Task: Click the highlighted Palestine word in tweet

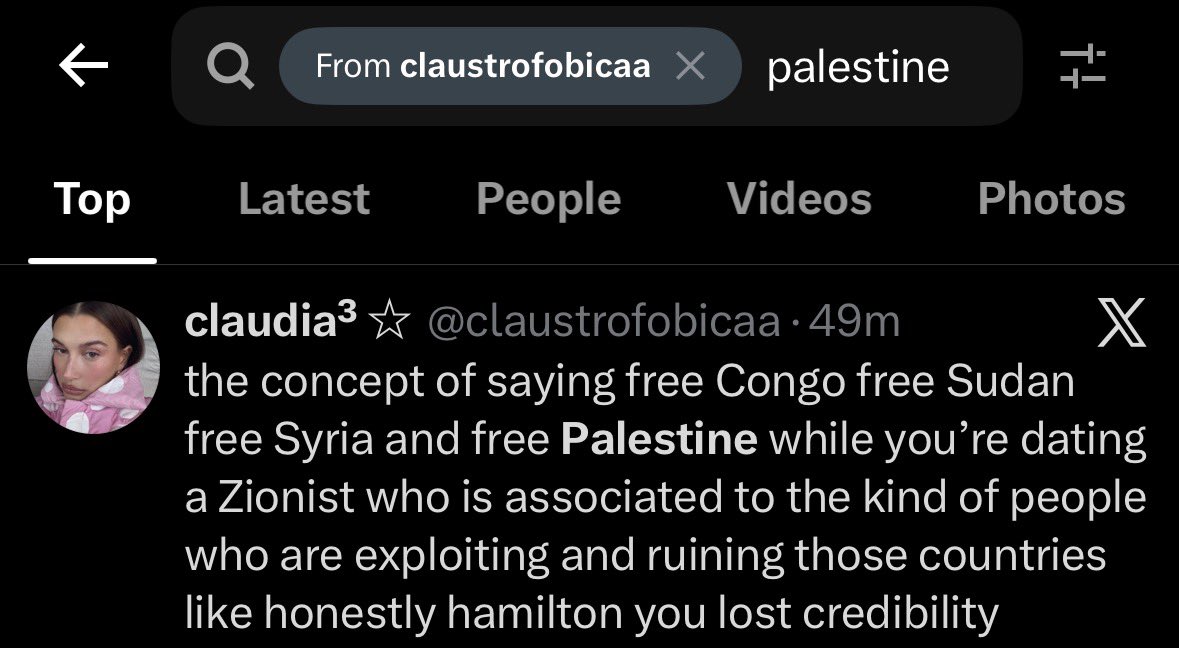Action: pos(659,439)
